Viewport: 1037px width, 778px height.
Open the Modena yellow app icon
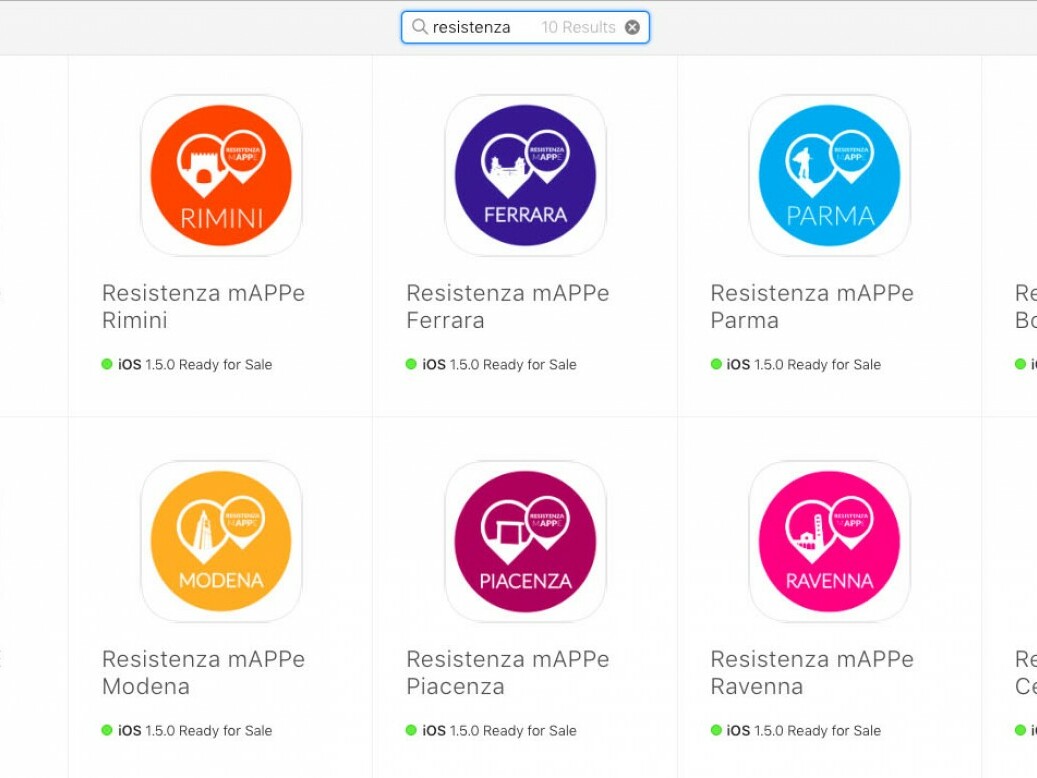pyautogui.click(x=222, y=541)
